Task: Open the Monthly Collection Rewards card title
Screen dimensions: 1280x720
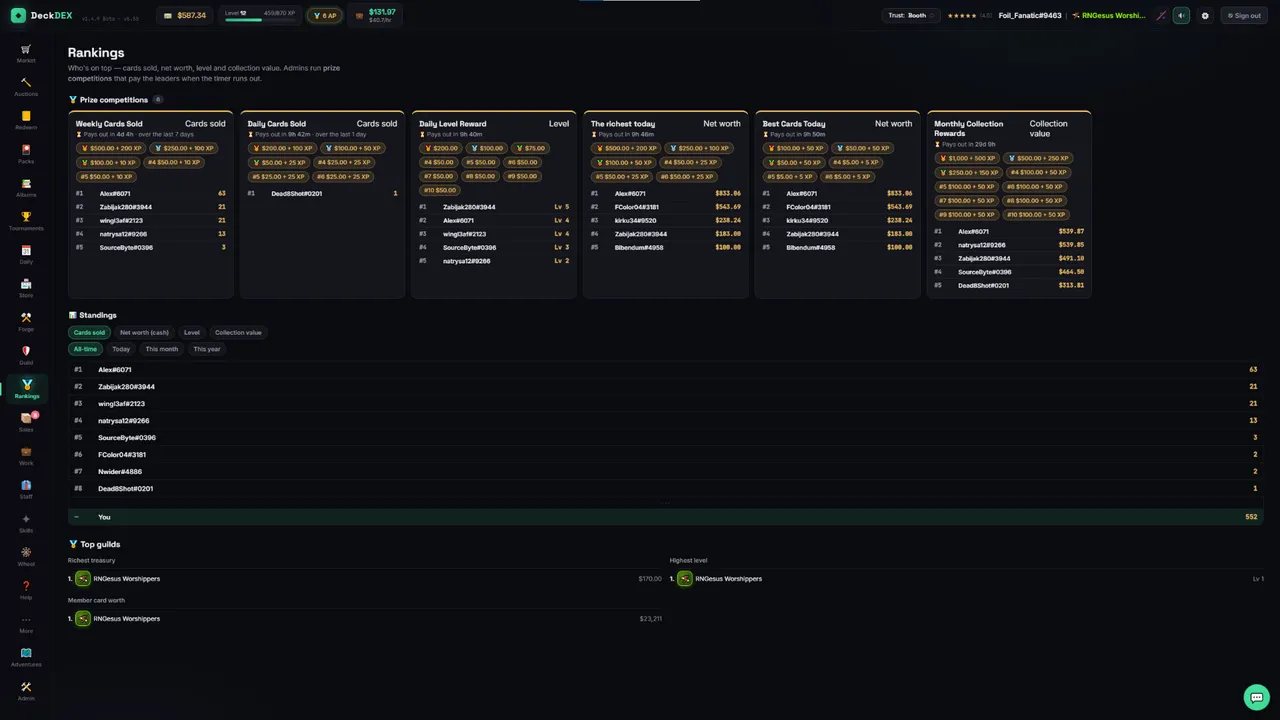Action: coord(968,128)
